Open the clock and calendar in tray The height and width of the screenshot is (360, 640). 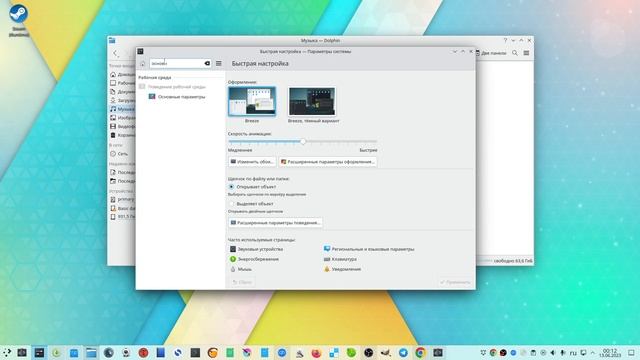point(610,353)
